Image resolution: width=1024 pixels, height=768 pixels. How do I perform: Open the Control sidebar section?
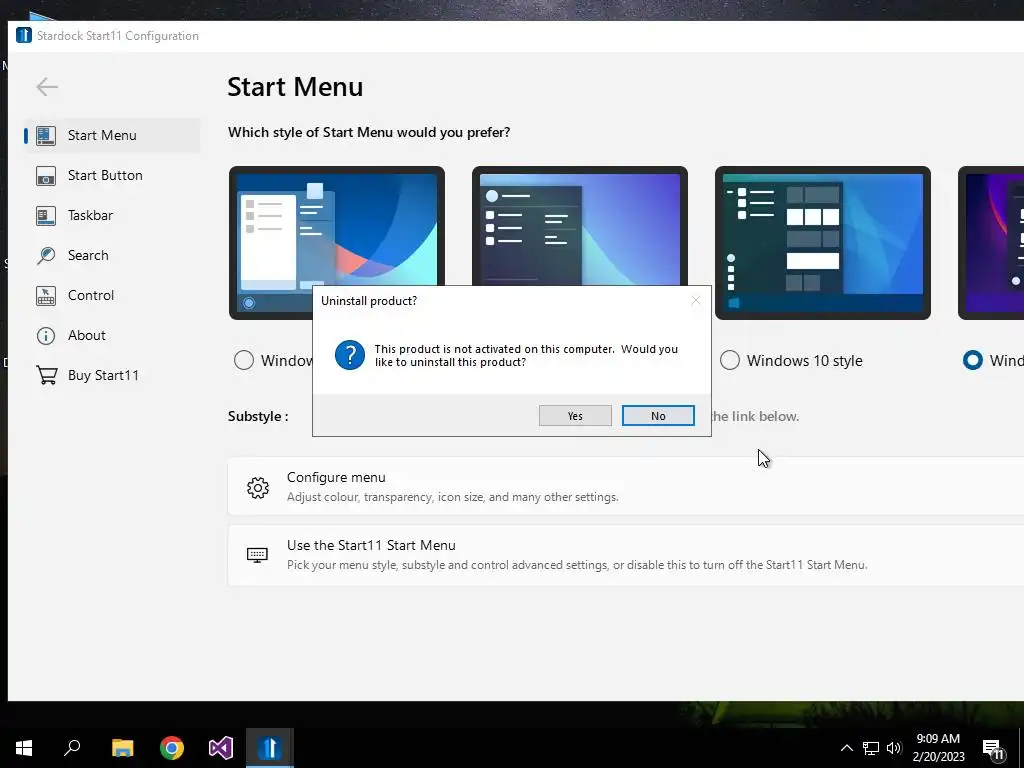point(112,295)
